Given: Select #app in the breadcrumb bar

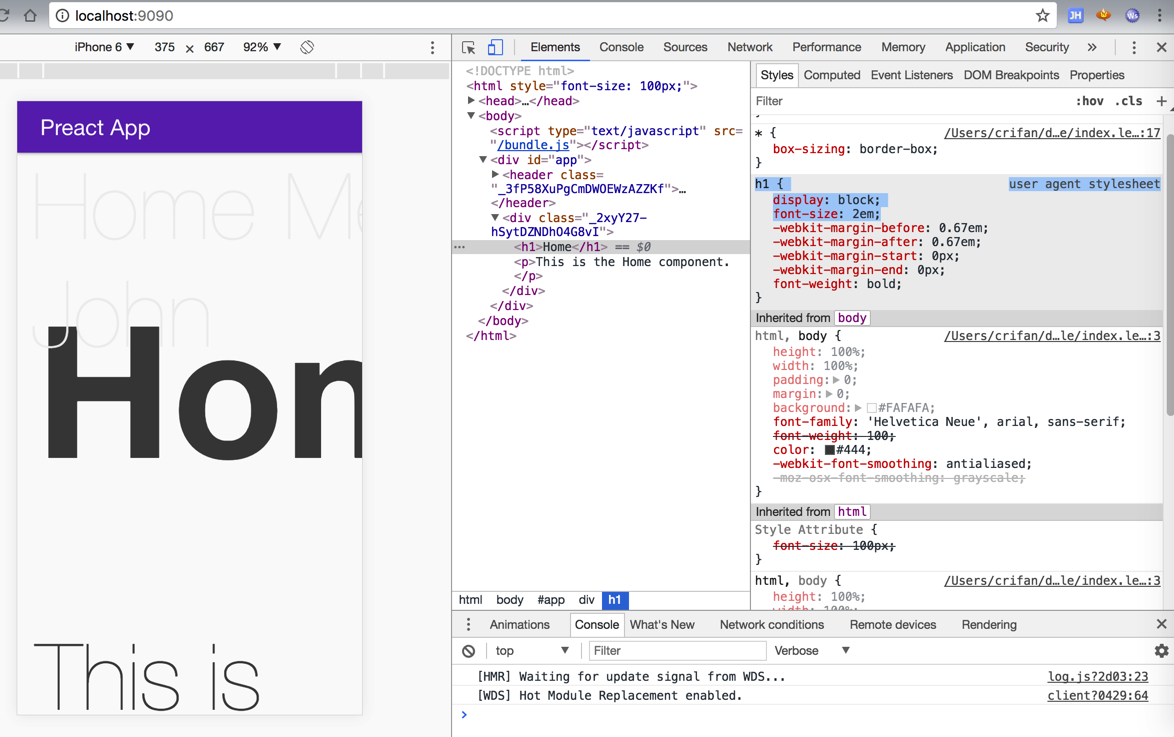Looking at the screenshot, I should click(551, 600).
